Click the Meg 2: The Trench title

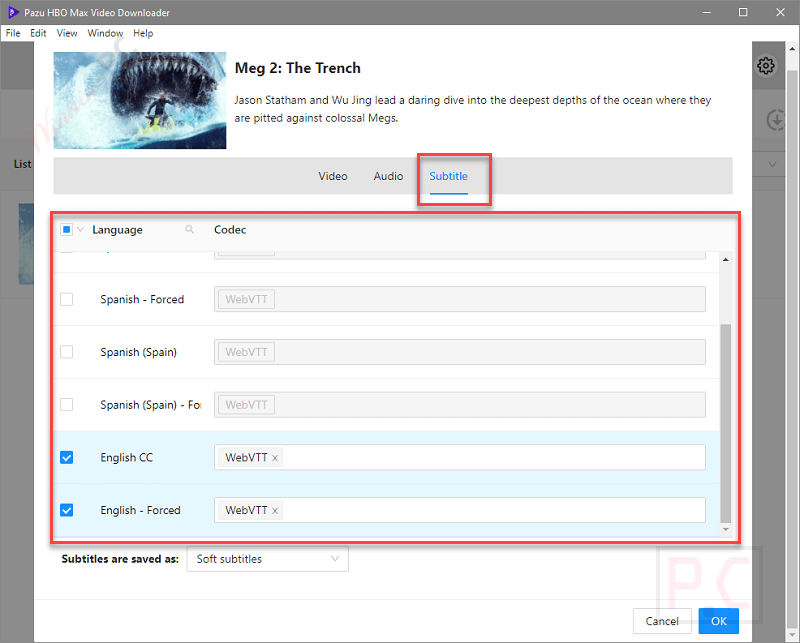[x=297, y=68]
